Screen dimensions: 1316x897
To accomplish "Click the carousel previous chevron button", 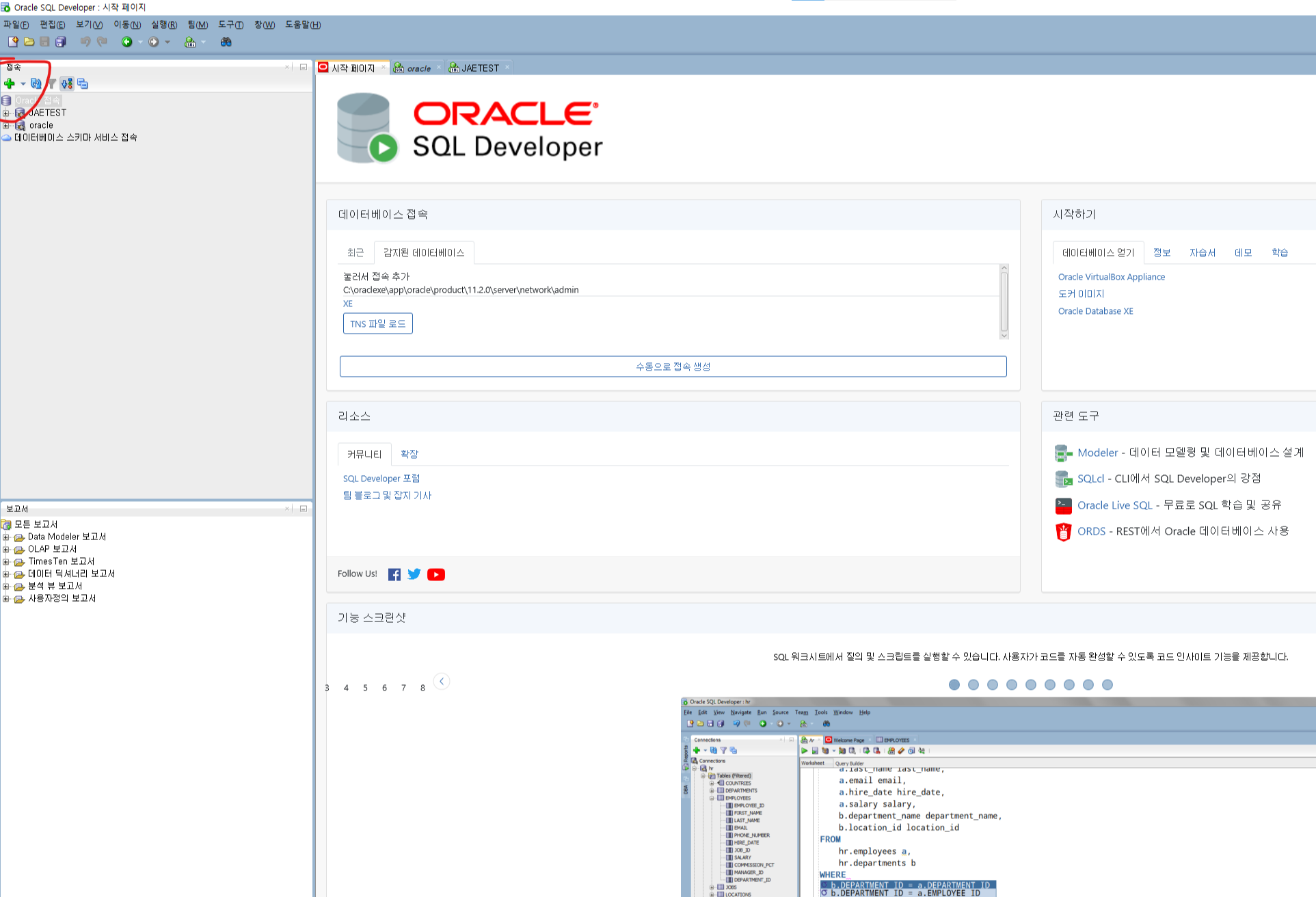I will coord(442,681).
